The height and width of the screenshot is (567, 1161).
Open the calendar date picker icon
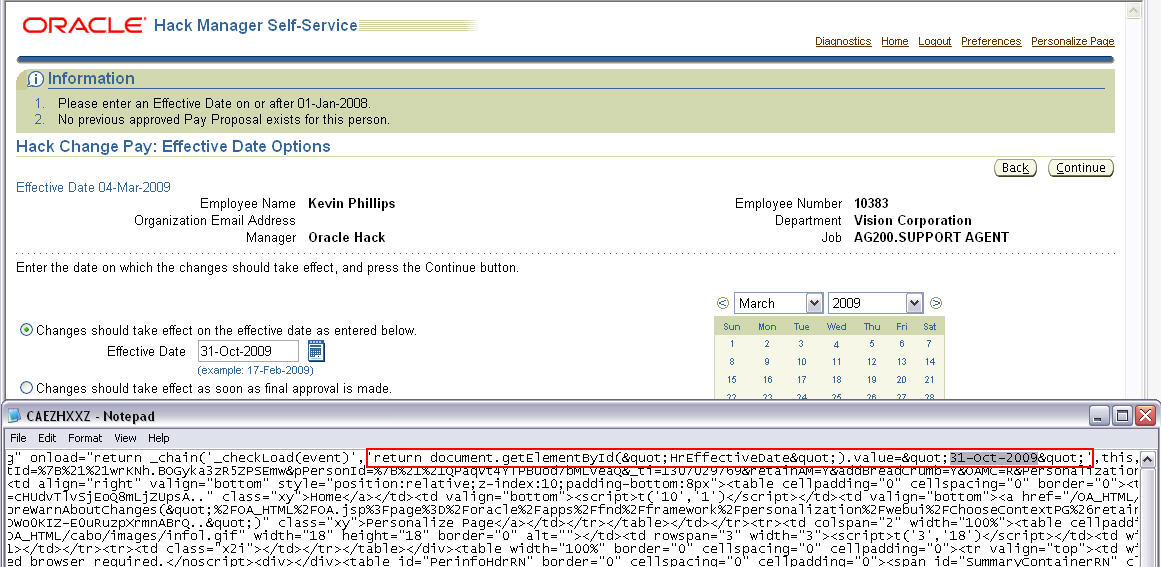click(316, 351)
